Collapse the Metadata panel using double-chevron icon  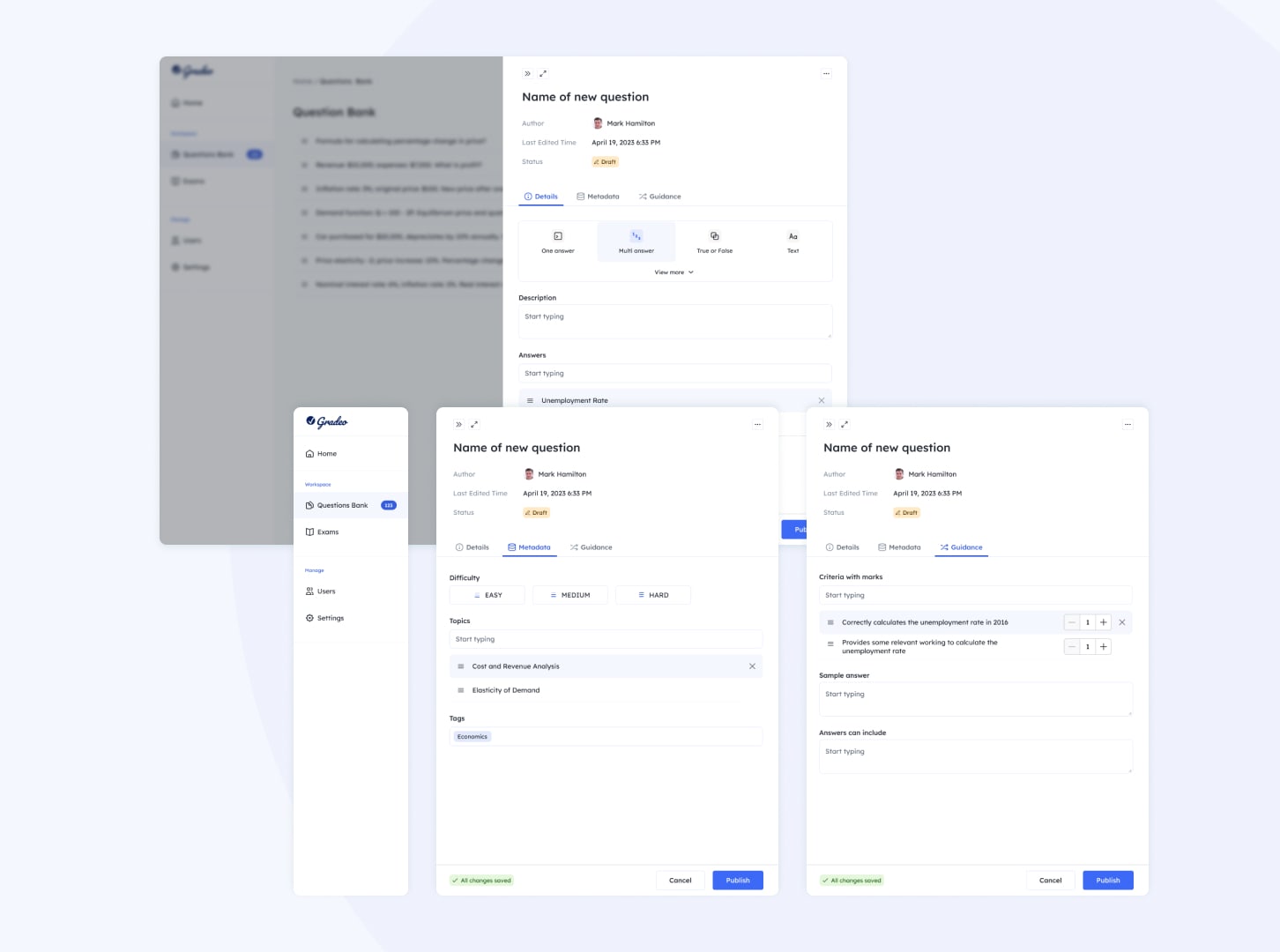pyautogui.click(x=458, y=425)
